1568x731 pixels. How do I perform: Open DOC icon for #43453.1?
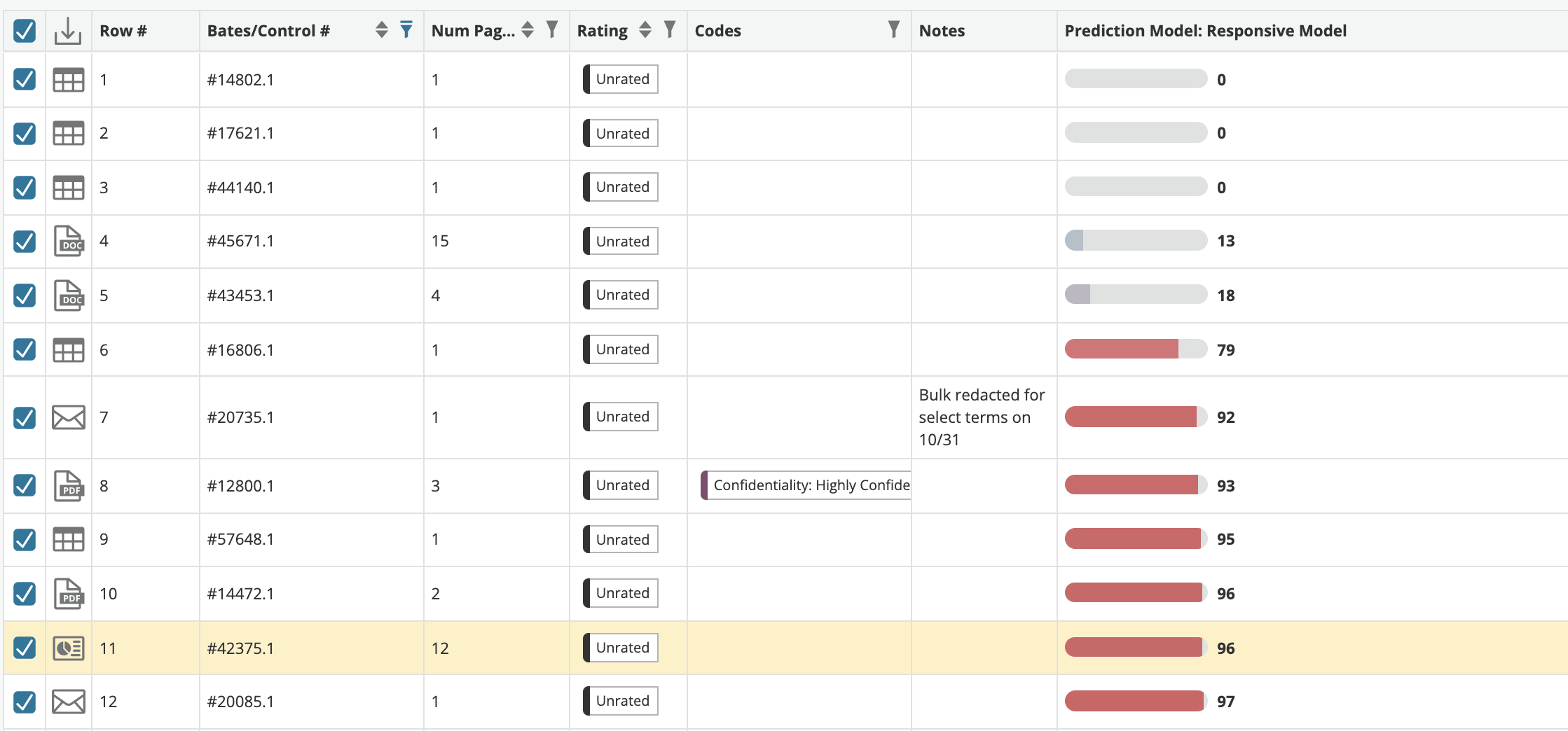[69, 295]
